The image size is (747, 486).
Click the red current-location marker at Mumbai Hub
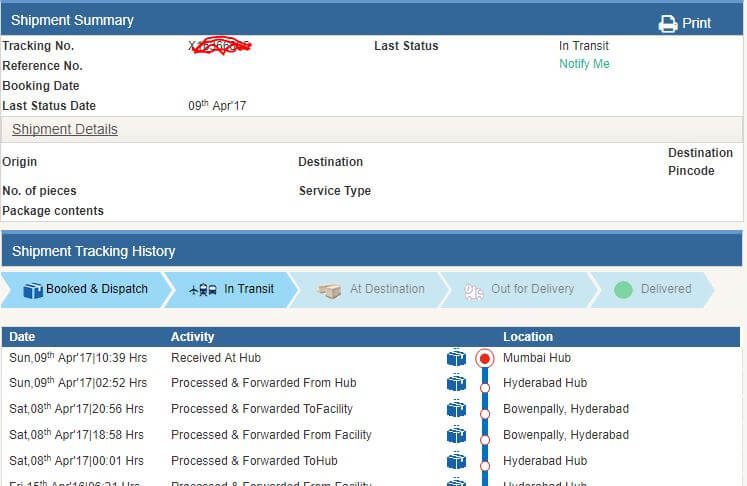[x=485, y=358]
